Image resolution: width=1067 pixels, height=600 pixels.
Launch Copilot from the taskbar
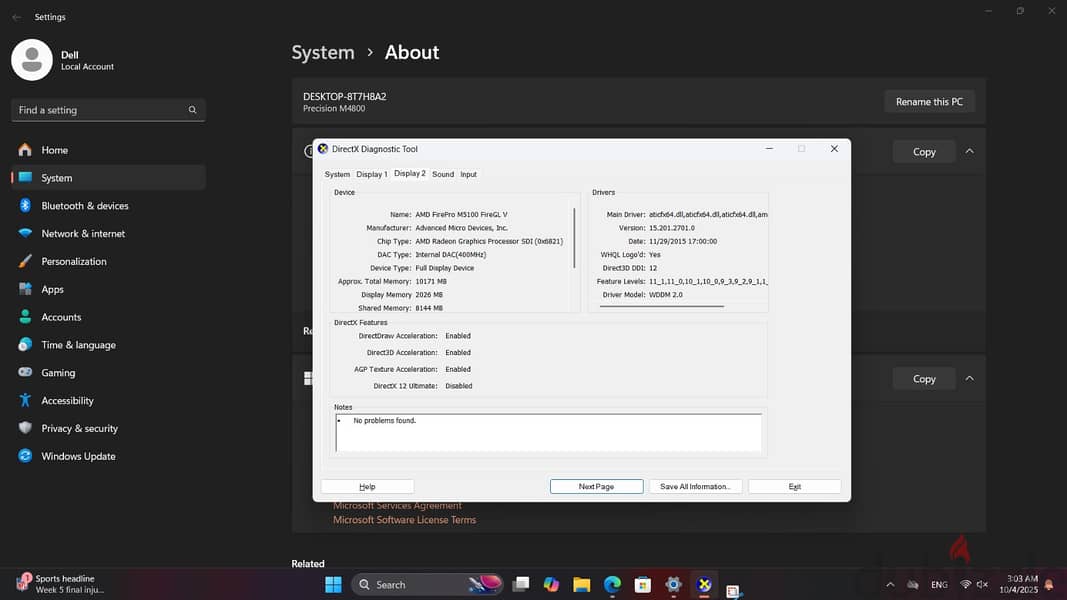551,584
